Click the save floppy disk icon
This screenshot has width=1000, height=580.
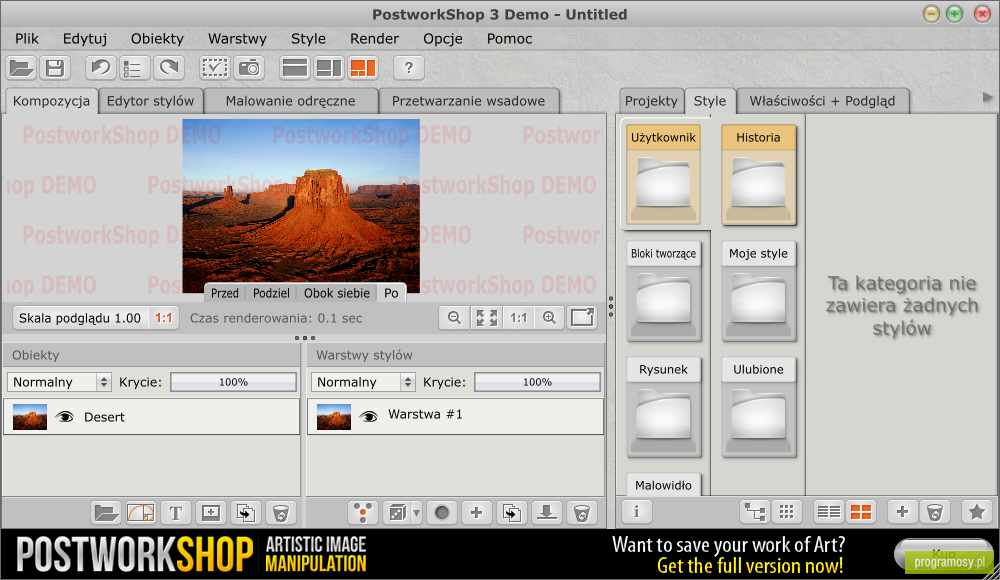[x=55, y=68]
